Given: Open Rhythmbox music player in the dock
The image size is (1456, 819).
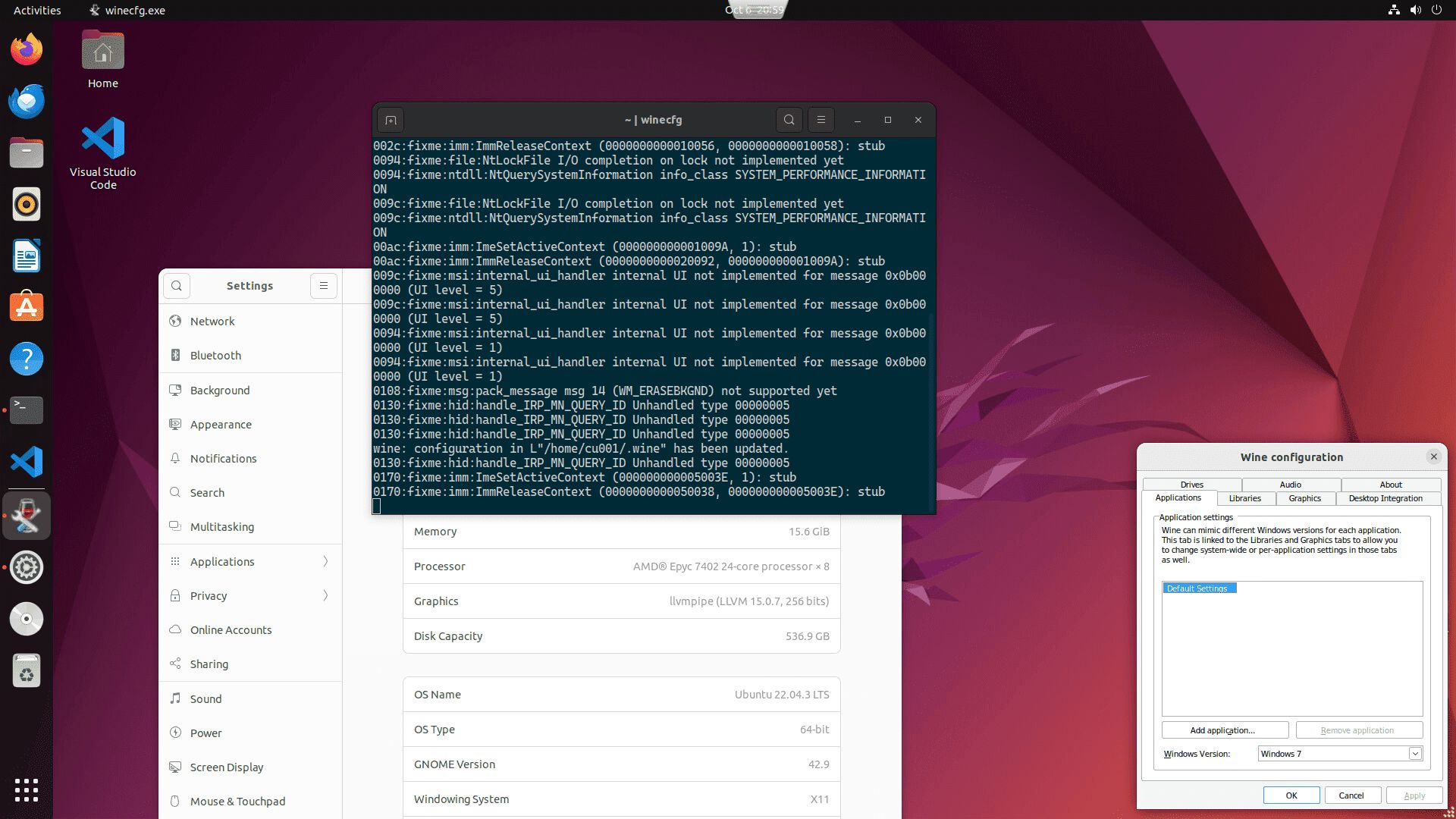Looking at the screenshot, I should click(x=27, y=205).
